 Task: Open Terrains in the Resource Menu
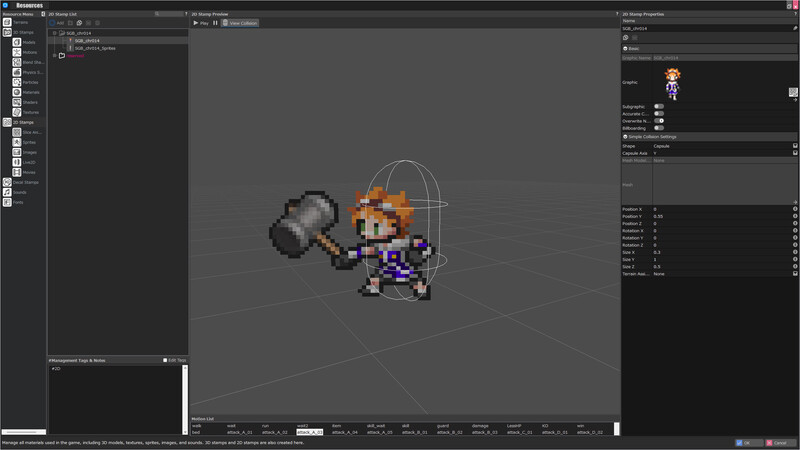(x=15, y=22)
